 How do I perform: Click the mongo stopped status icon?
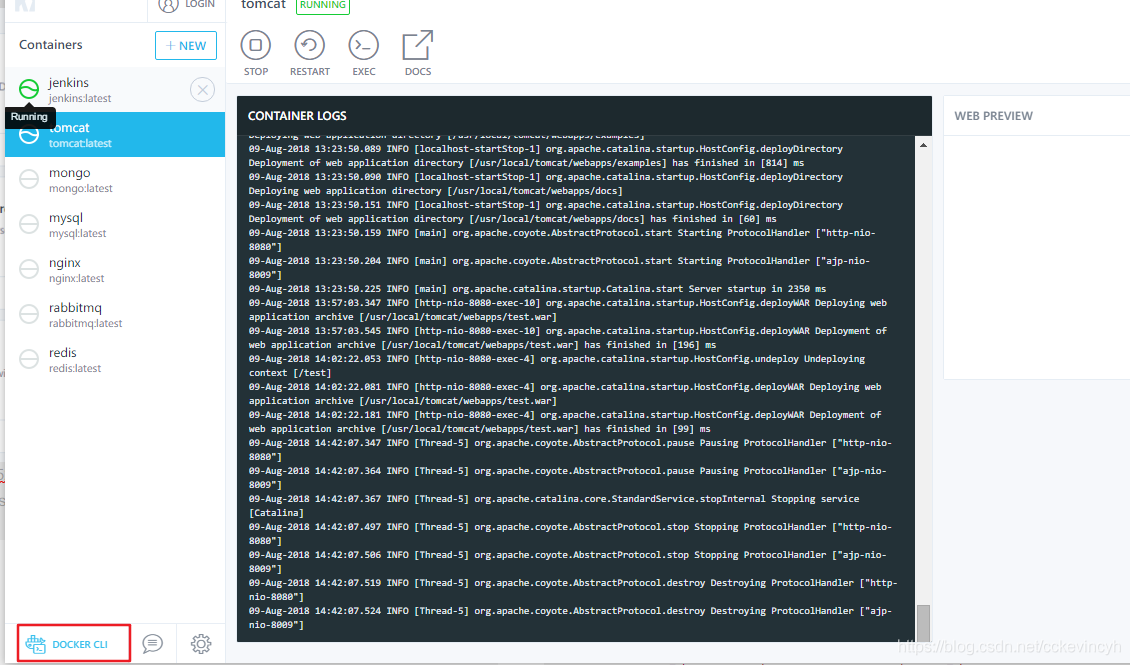[29, 179]
